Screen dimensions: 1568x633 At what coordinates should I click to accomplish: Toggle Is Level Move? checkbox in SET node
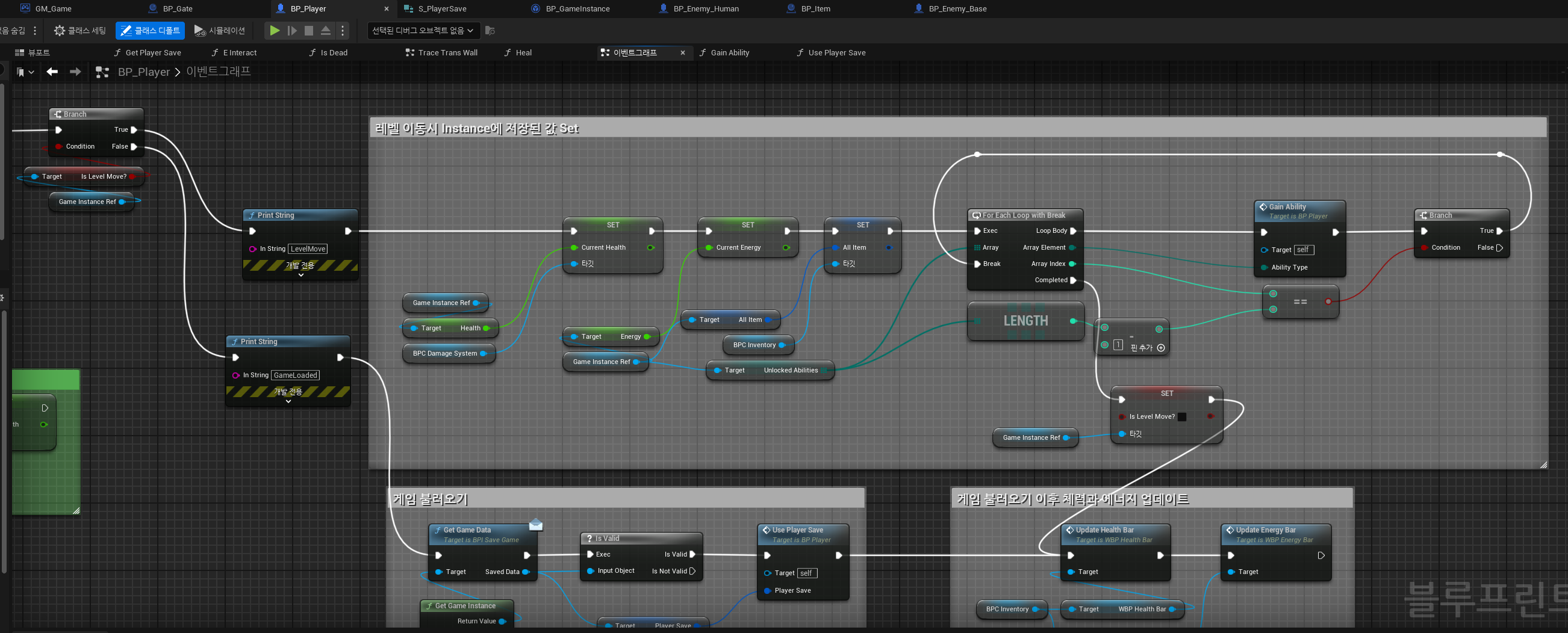coord(1182,417)
